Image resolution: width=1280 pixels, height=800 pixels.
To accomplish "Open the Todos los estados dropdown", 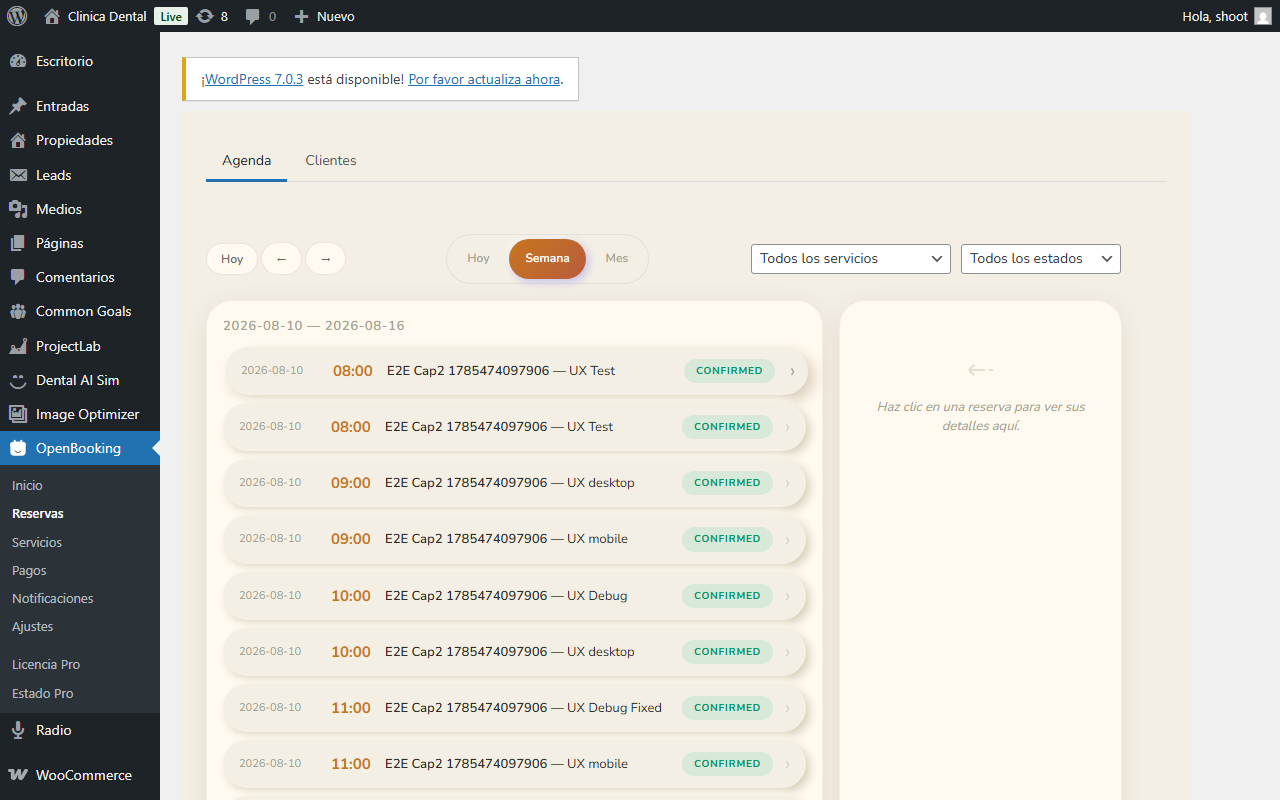I will tap(1041, 259).
